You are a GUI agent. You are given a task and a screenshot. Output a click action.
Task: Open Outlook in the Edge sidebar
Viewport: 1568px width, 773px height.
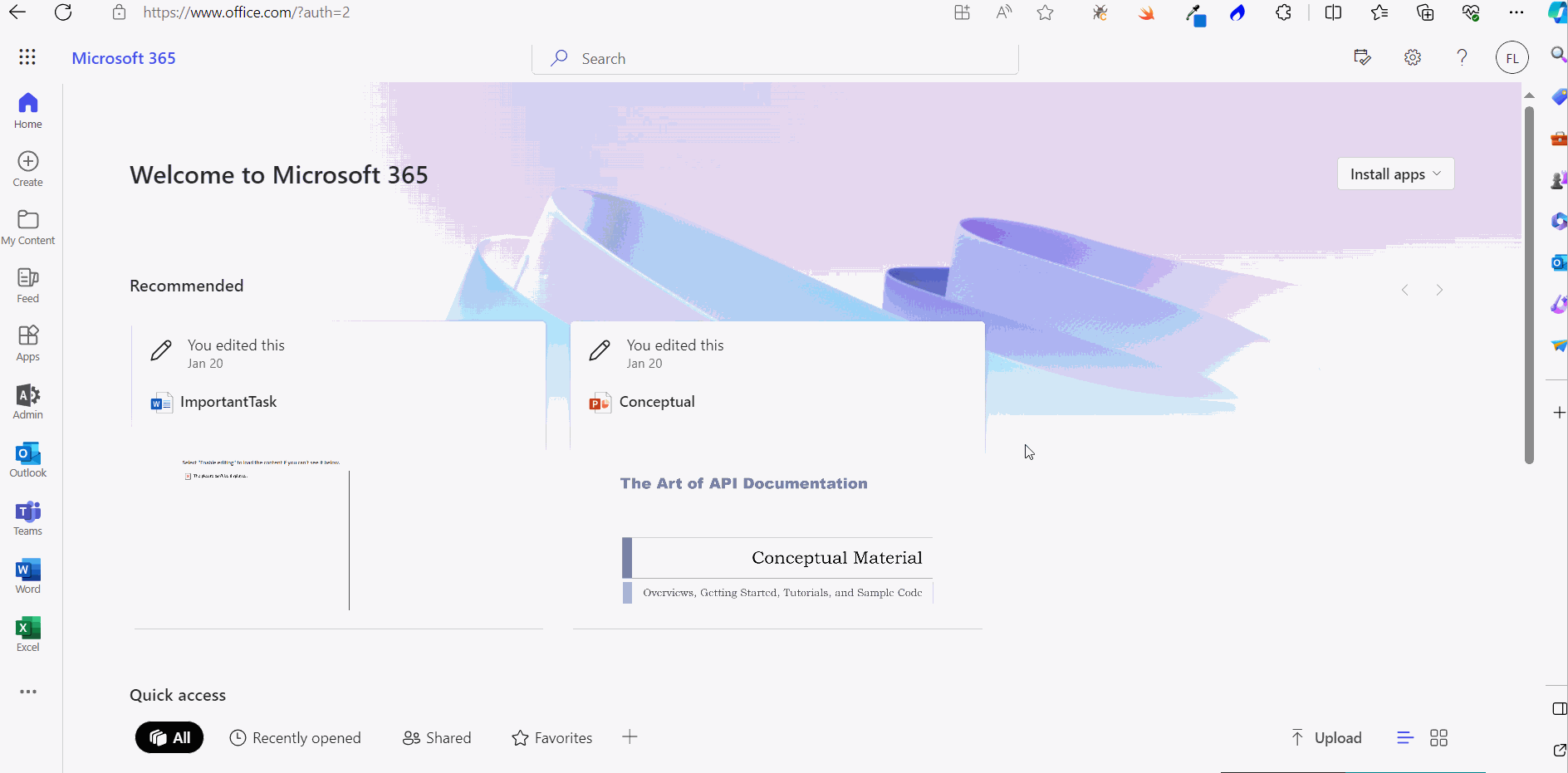1559,263
